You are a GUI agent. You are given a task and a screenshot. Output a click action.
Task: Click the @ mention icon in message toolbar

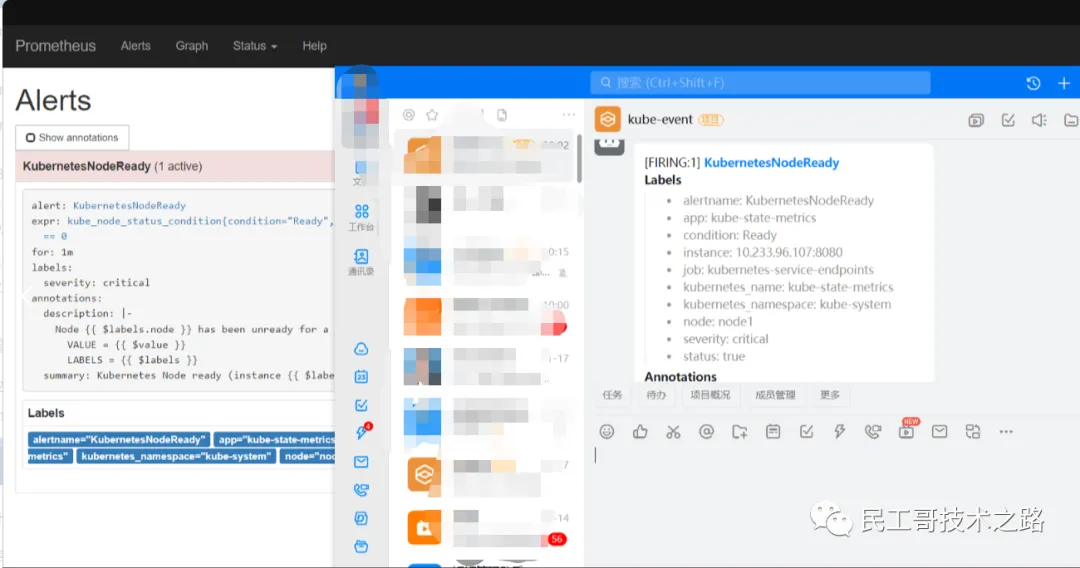click(x=706, y=432)
